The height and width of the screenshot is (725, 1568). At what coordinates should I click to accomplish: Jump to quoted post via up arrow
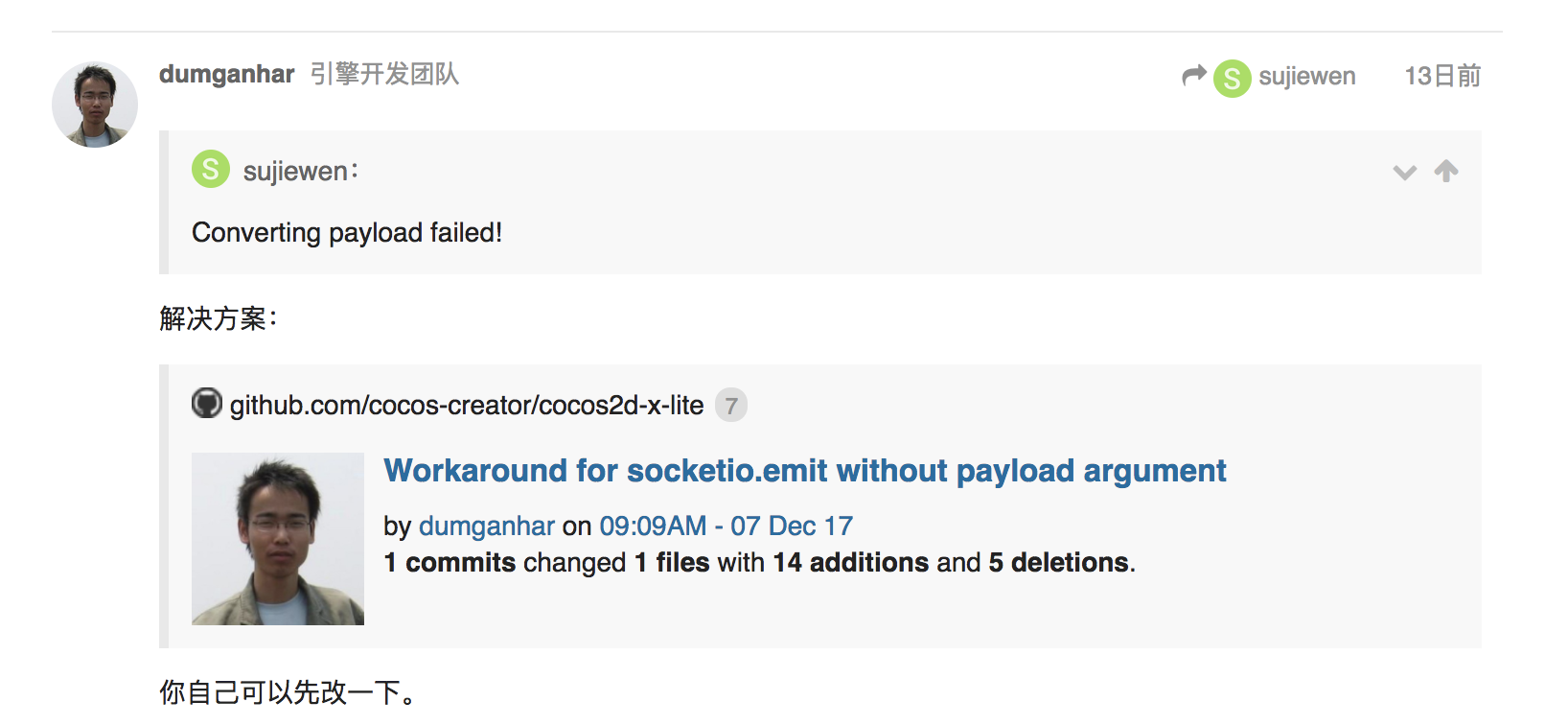pos(1445,171)
